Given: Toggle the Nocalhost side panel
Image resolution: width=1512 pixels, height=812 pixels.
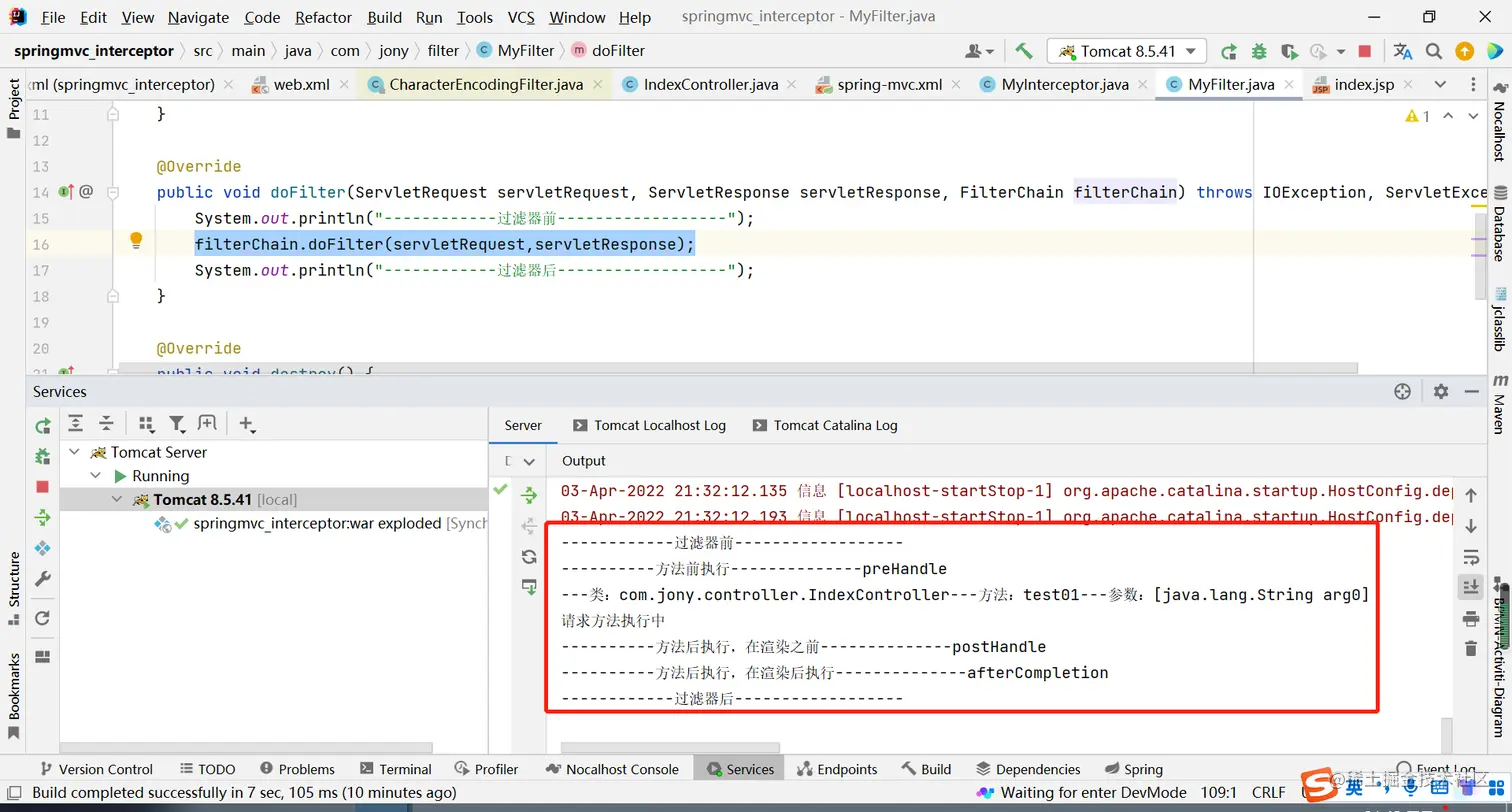Looking at the screenshot, I should click(x=1500, y=121).
